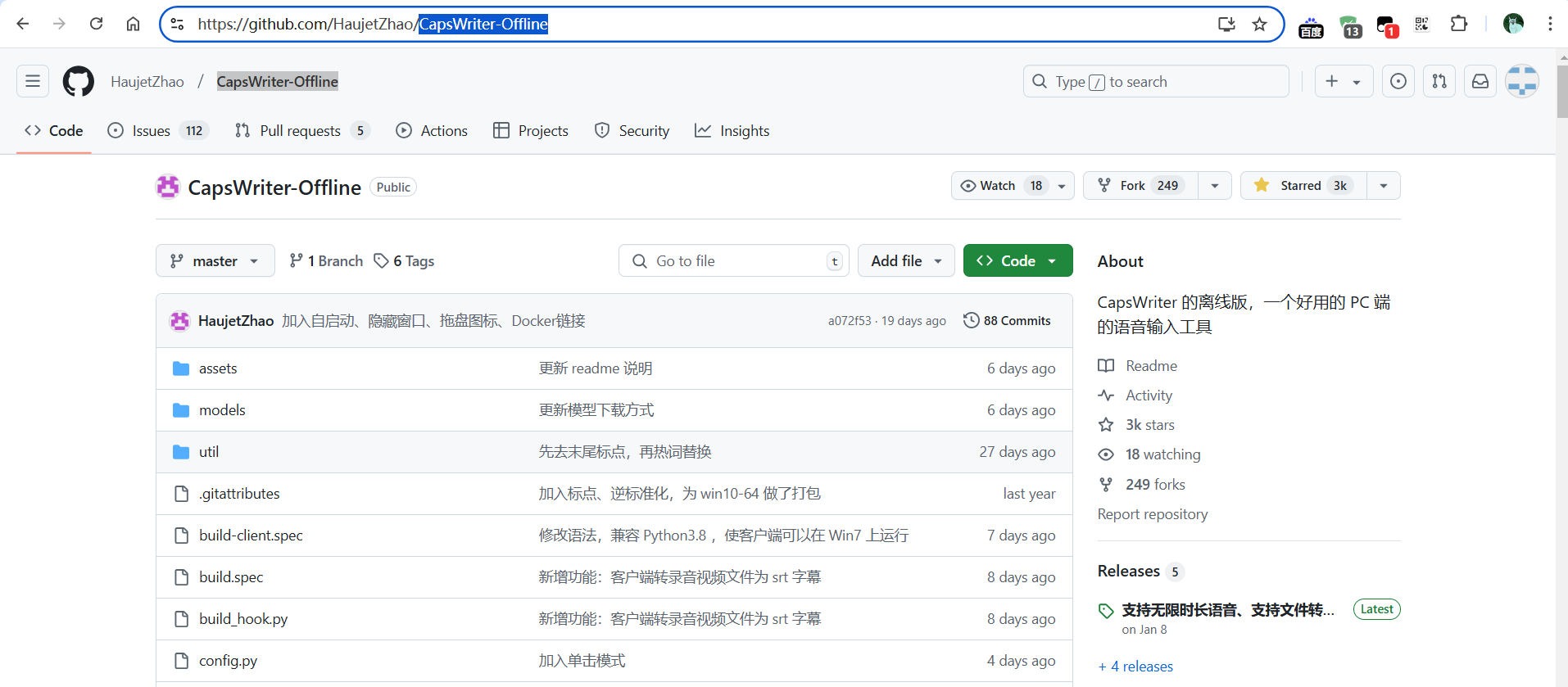Open the build_hook.py file
This screenshot has width=1568, height=687.
(x=243, y=619)
